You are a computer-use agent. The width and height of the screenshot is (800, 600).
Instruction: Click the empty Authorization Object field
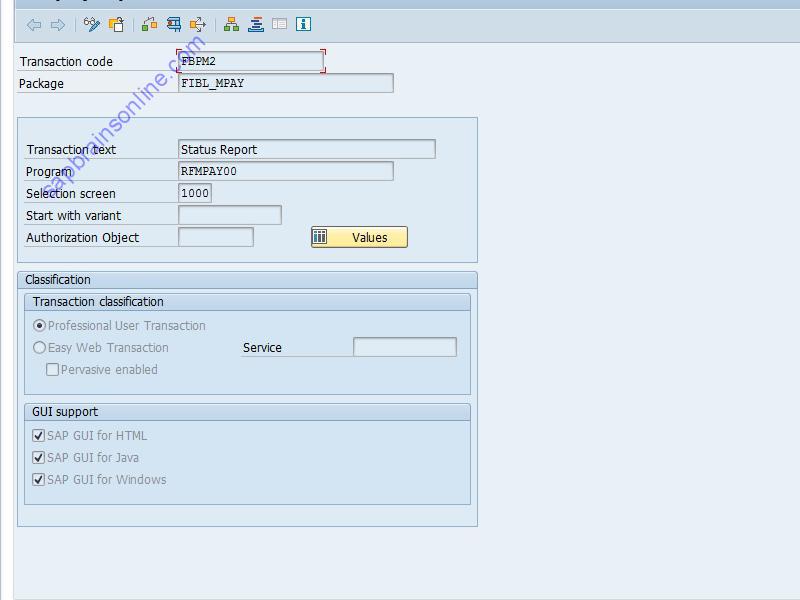coord(216,237)
